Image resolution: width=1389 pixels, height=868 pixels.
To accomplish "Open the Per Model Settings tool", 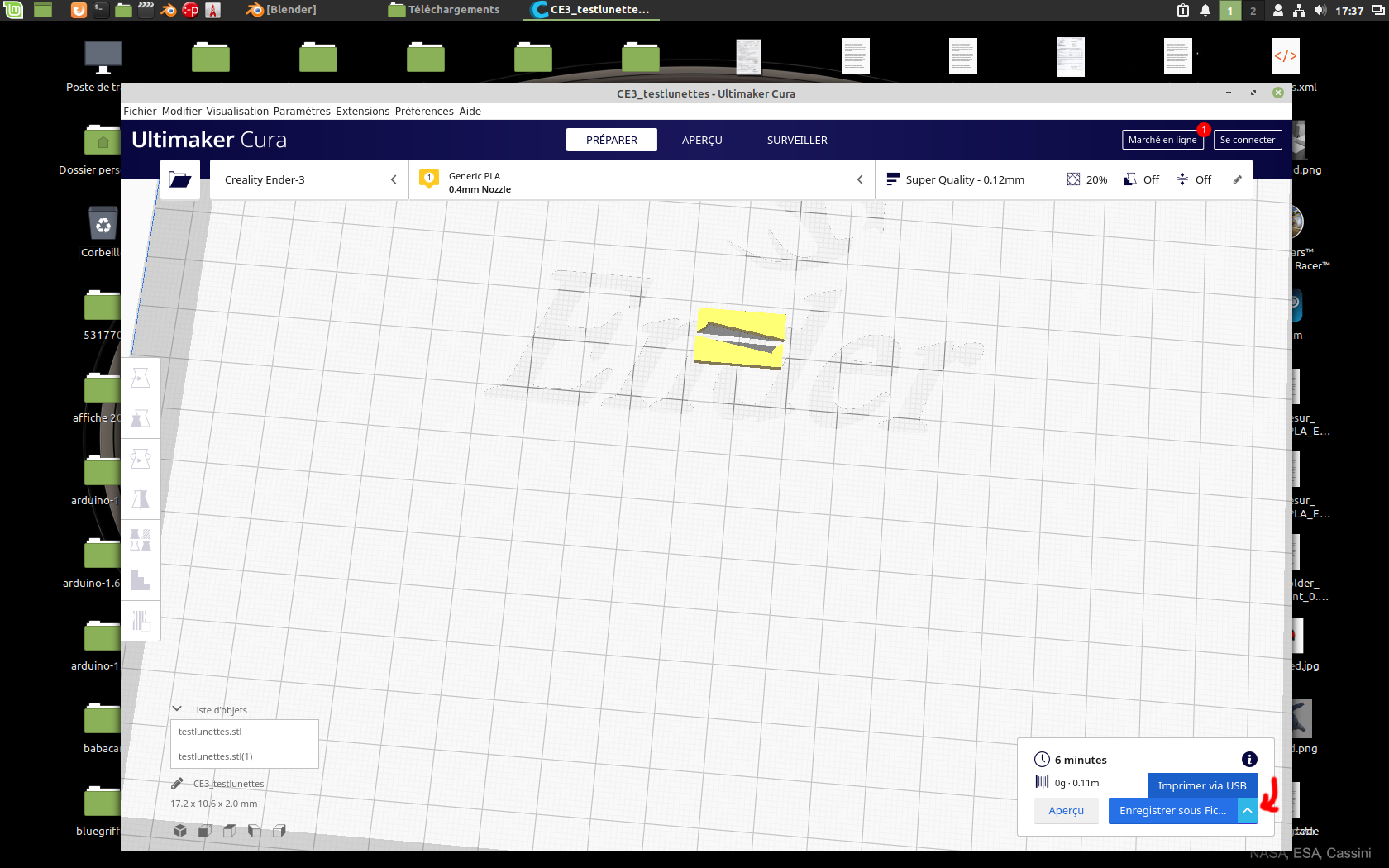I will coord(141,540).
